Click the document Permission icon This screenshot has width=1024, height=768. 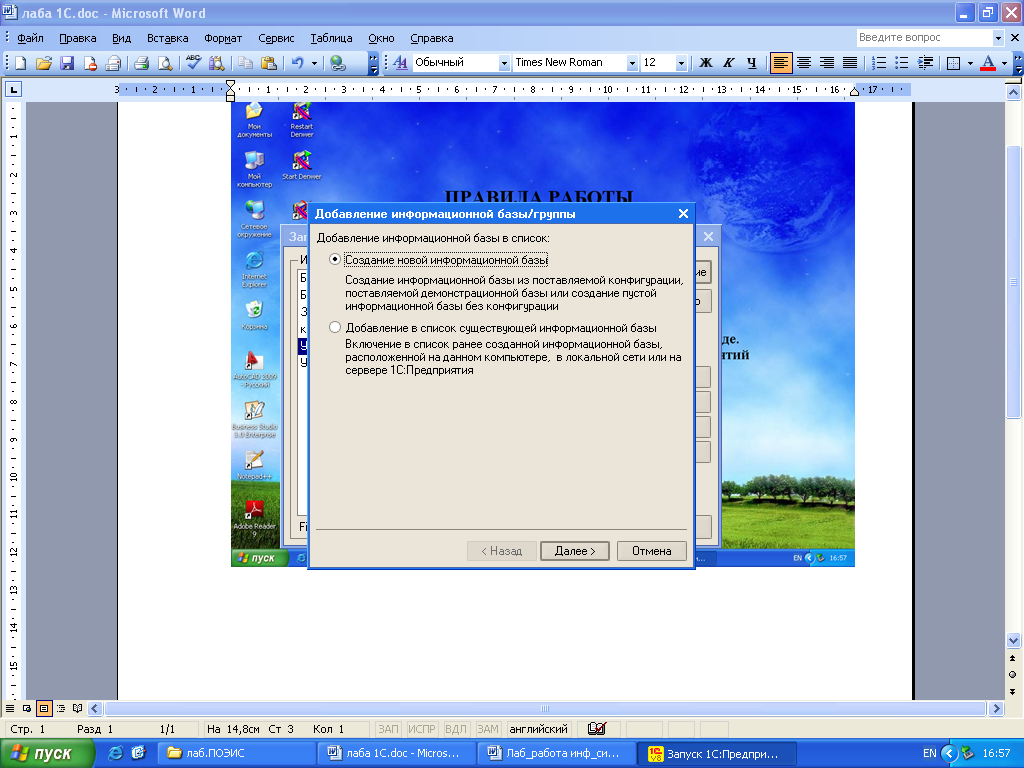(89, 63)
